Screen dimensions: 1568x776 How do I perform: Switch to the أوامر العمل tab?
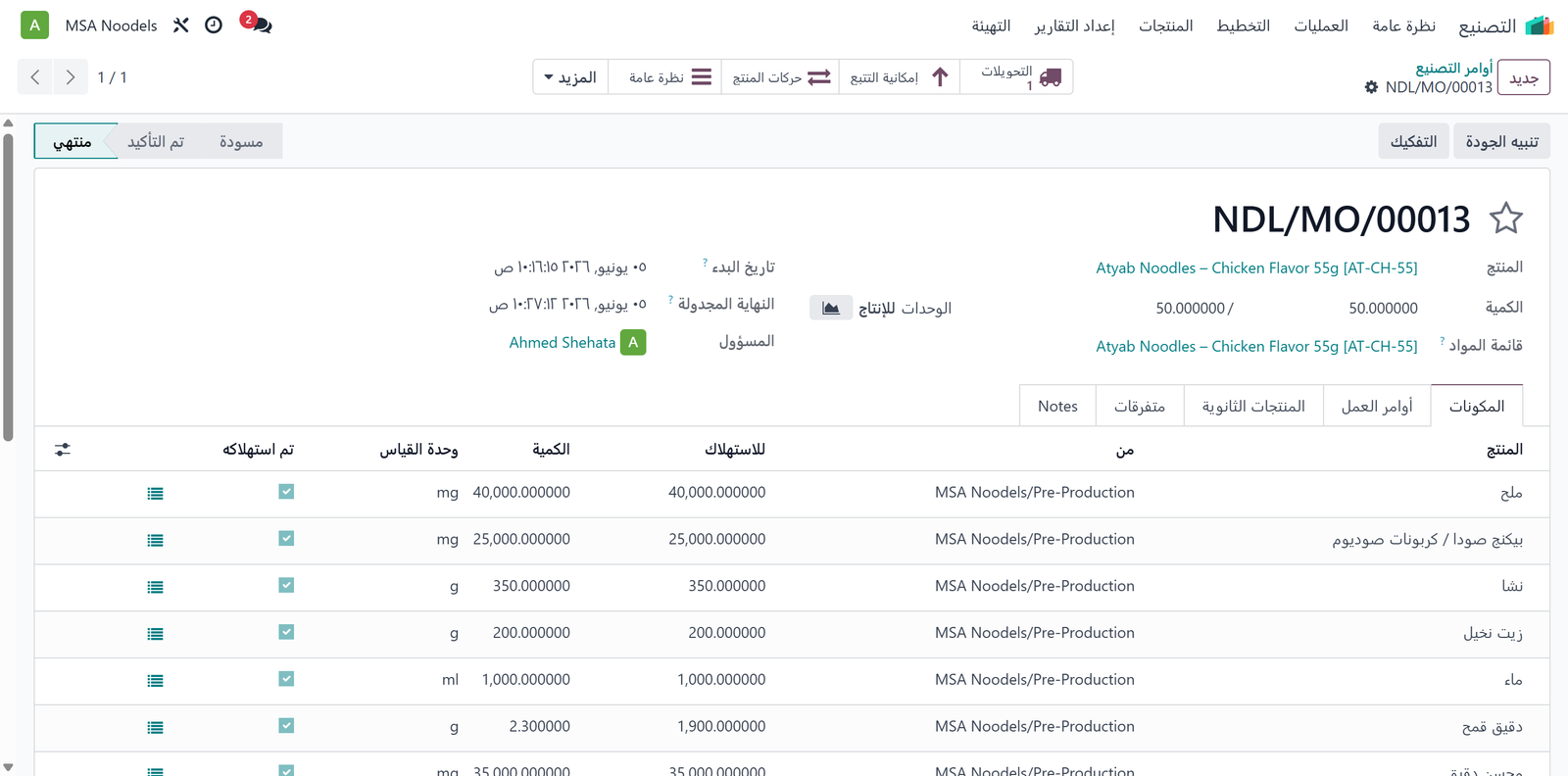(x=1377, y=406)
